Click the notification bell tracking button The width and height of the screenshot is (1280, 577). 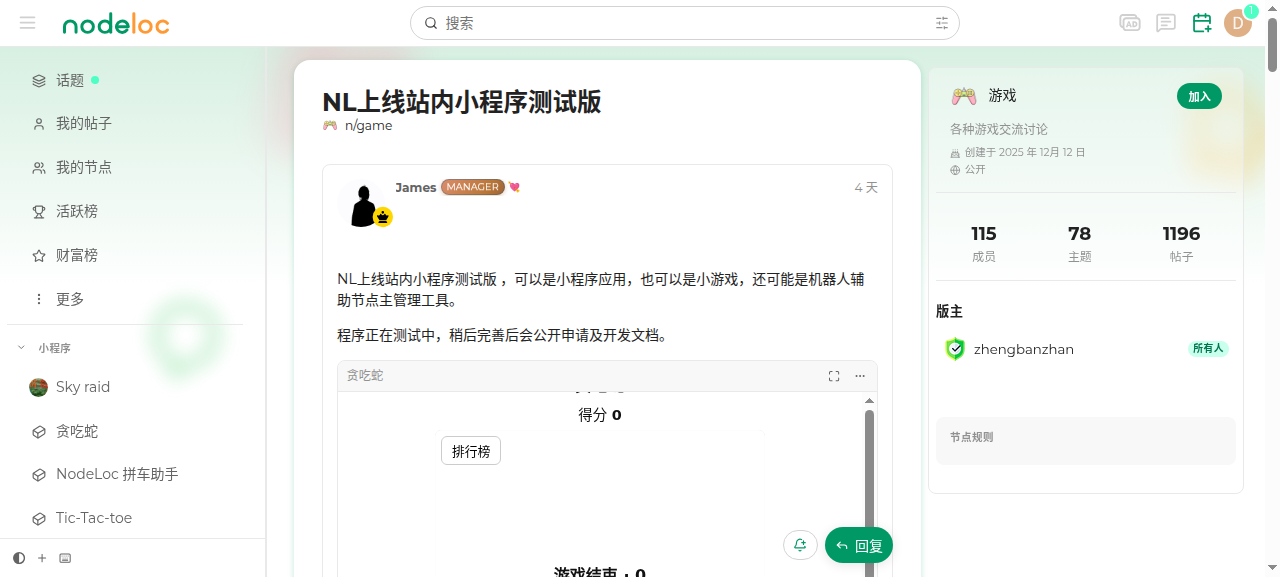pos(800,545)
